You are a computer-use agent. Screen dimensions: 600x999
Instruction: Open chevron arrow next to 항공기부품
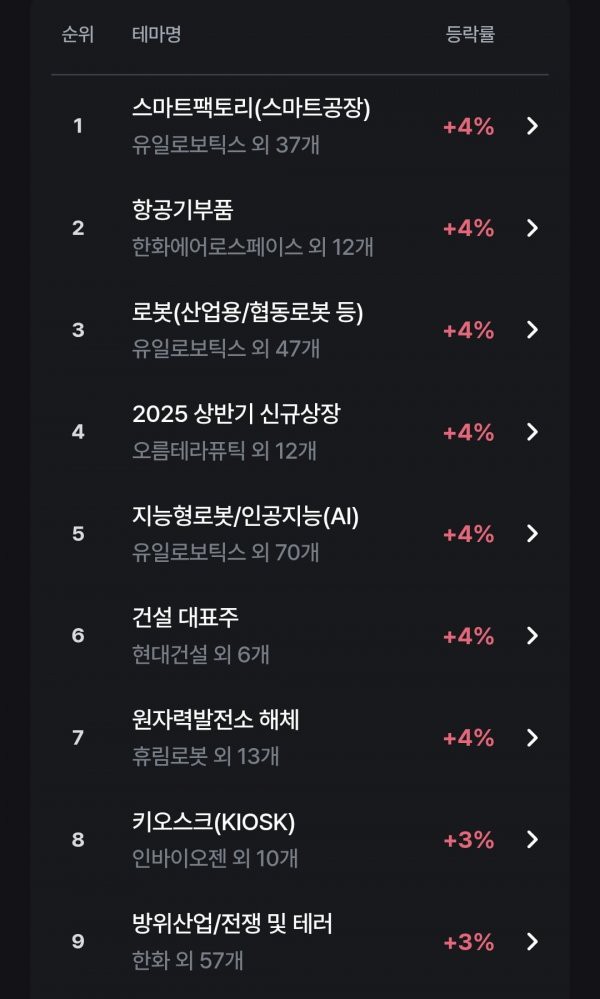pyautogui.click(x=532, y=228)
